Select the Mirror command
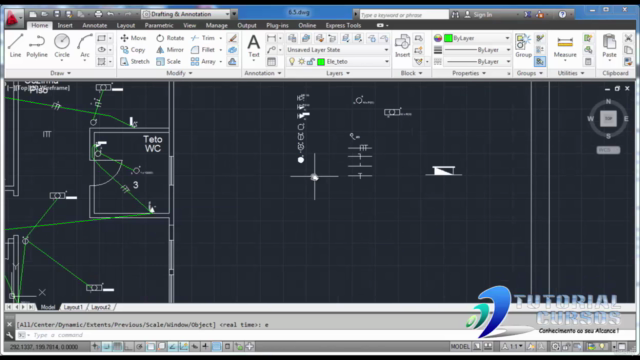Viewport: 640px width, 360px height. [x=170, y=50]
